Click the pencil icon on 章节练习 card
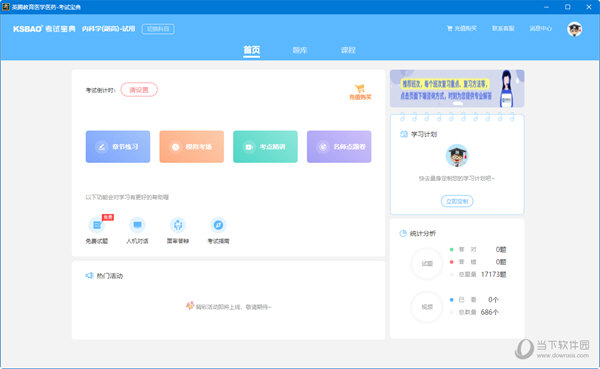Screen dimensions: 600x369 pyautogui.click(x=102, y=147)
